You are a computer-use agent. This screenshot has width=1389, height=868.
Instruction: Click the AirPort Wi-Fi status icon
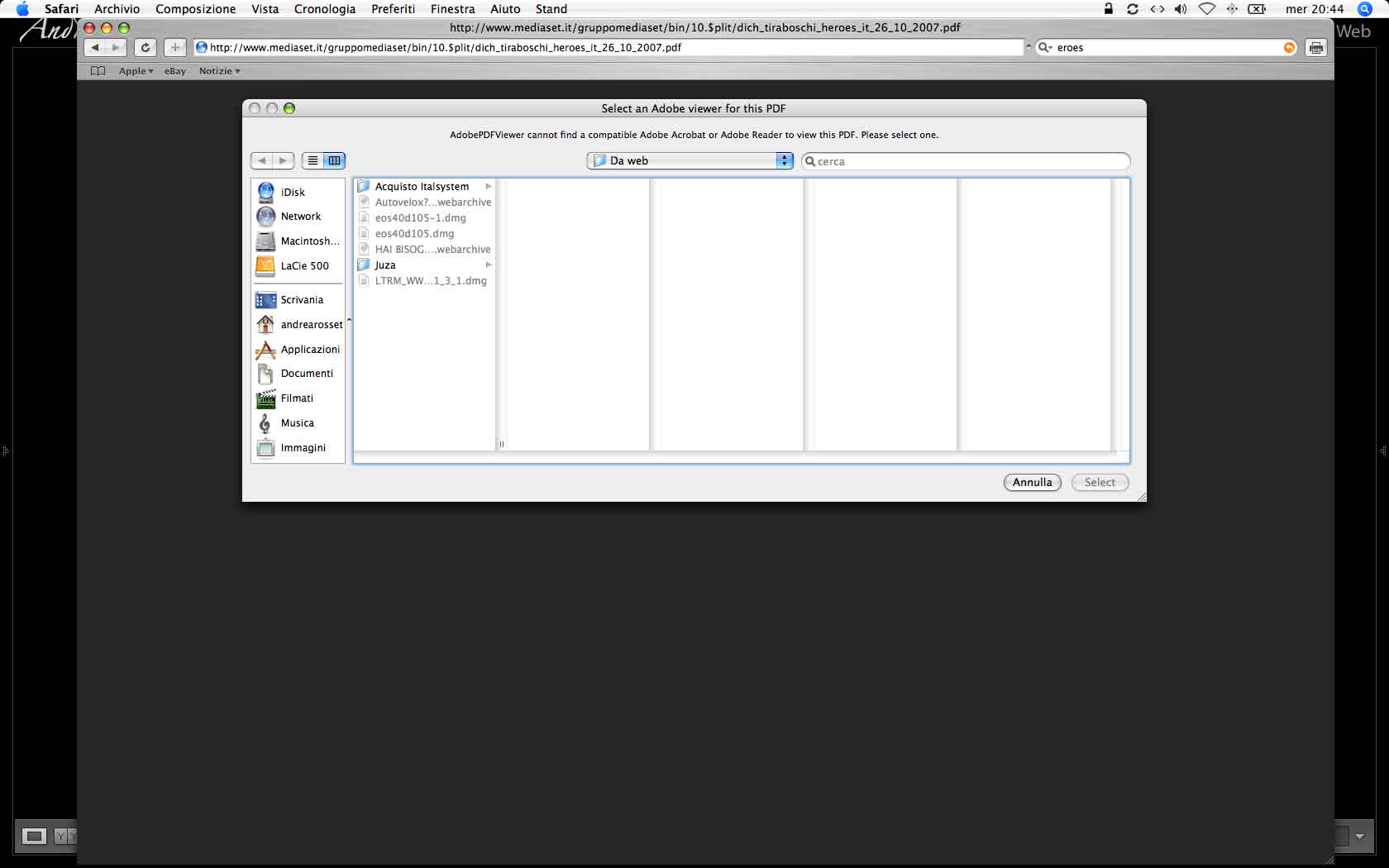click(x=1207, y=9)
